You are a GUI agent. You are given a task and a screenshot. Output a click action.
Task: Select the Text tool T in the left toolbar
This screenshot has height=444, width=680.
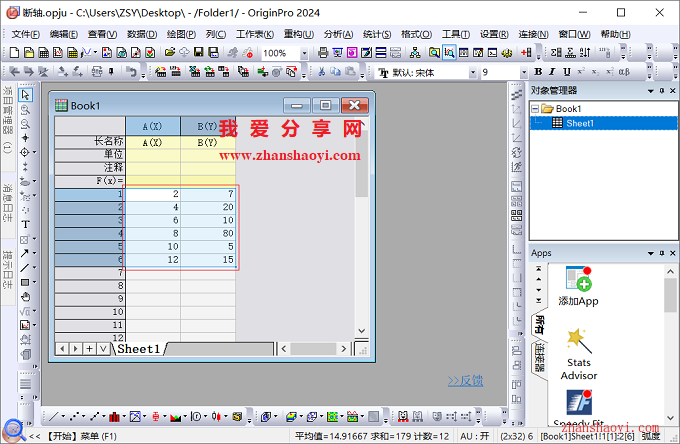25,225
